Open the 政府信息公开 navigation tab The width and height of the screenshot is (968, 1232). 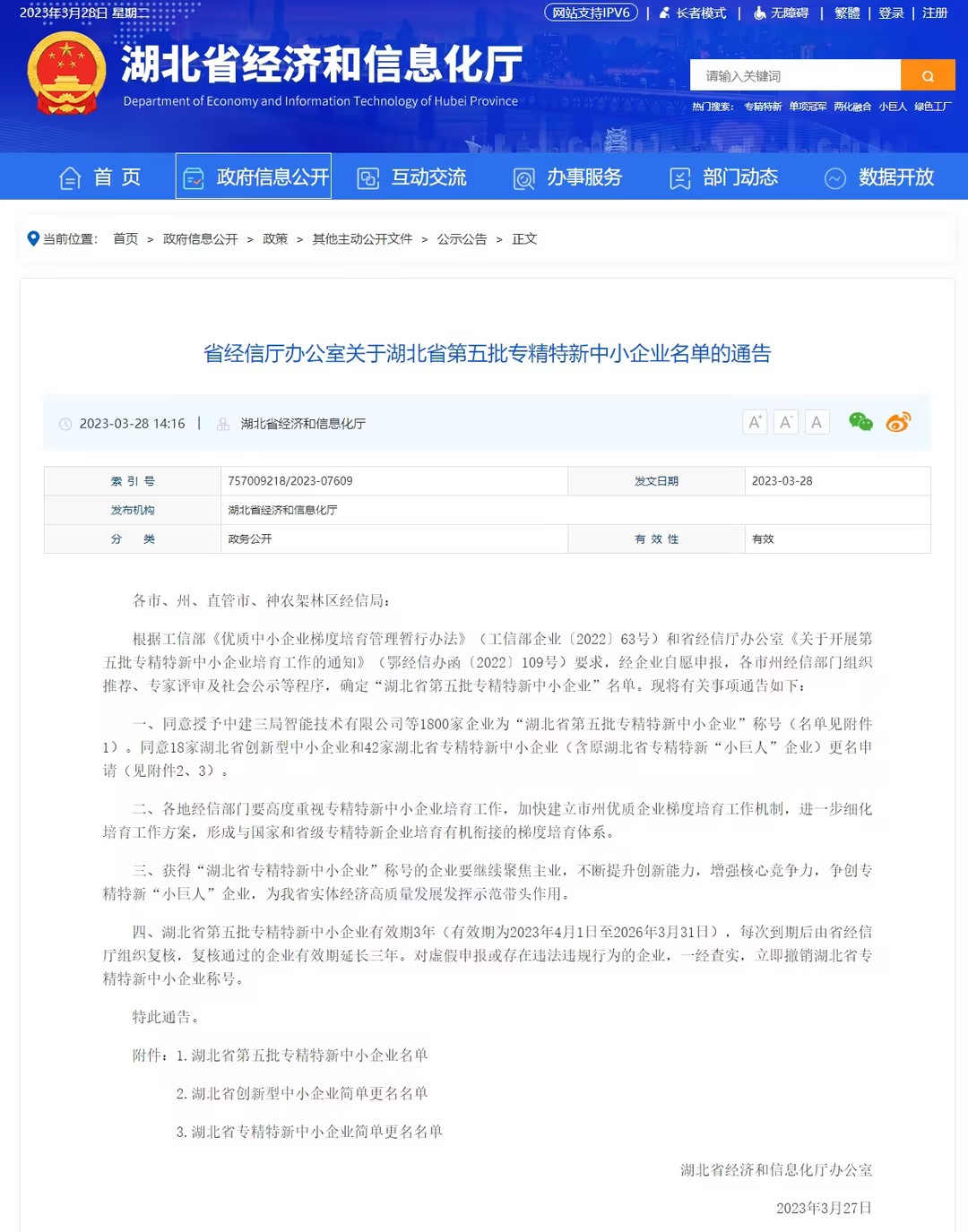click(255, 177)
